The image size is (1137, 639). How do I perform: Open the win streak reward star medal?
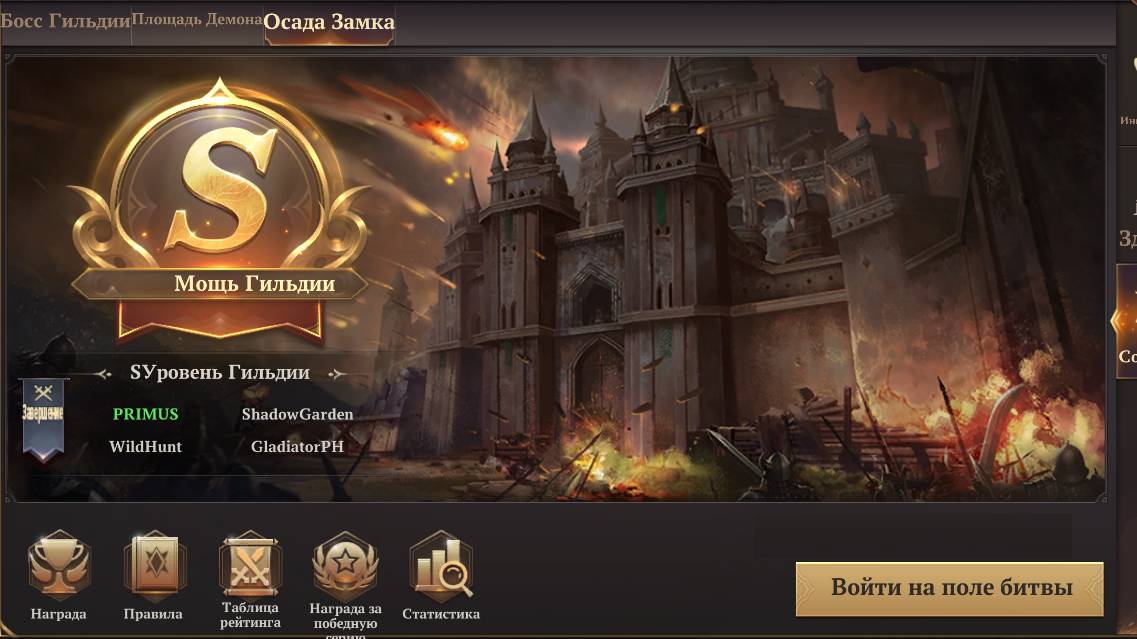coord(345,565)
